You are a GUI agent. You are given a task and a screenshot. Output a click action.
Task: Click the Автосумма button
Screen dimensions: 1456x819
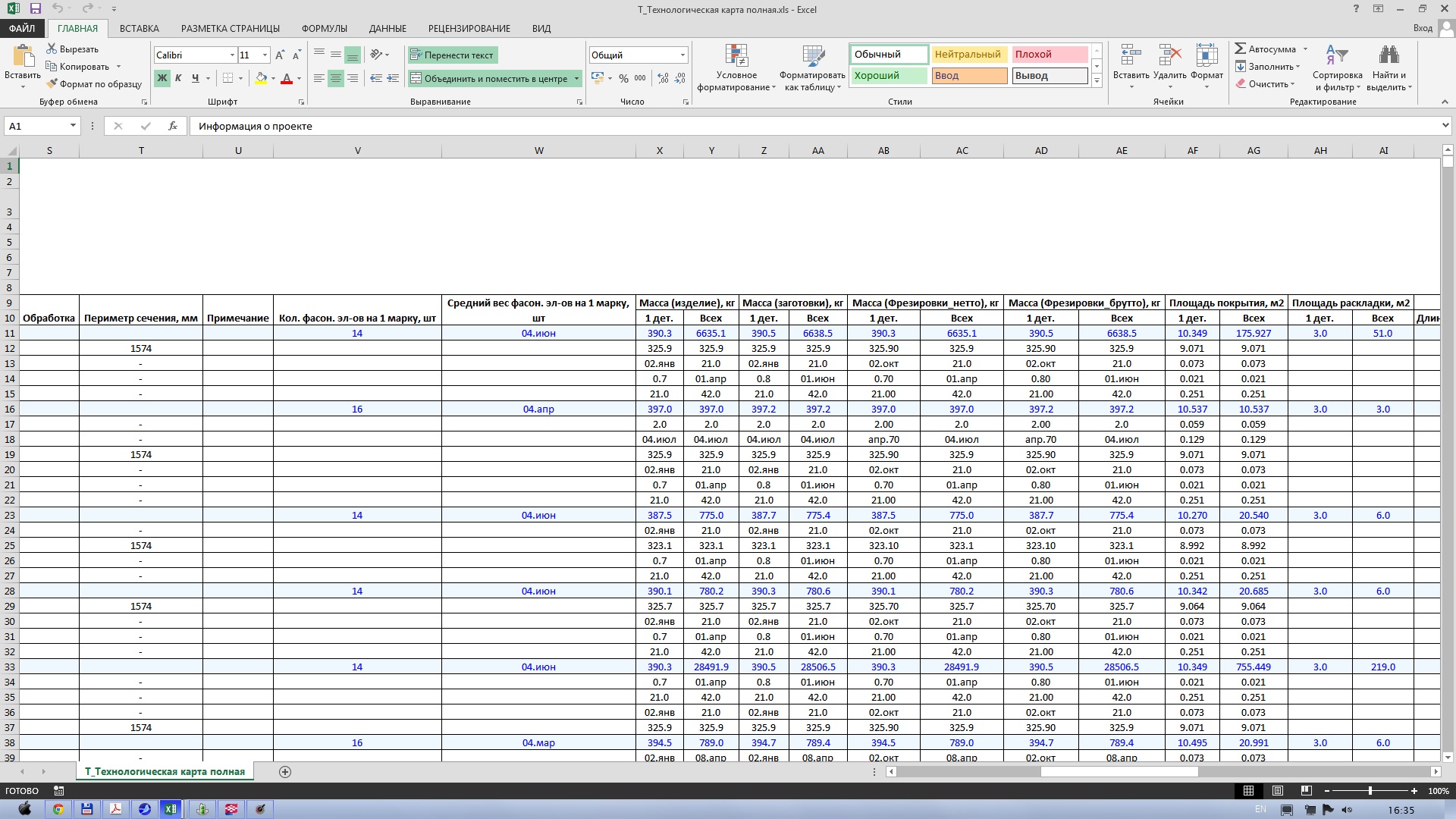point(1265,49)
